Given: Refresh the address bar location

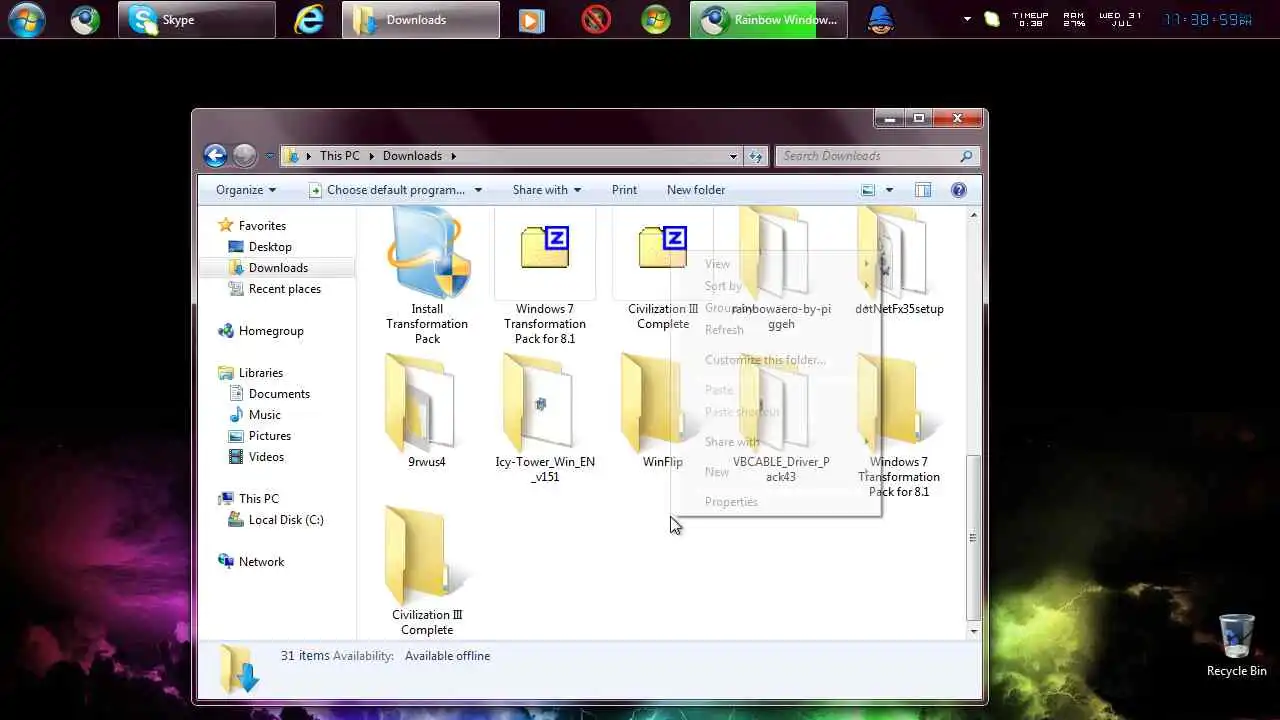Looking at the screenshot, I should (756, 156).
